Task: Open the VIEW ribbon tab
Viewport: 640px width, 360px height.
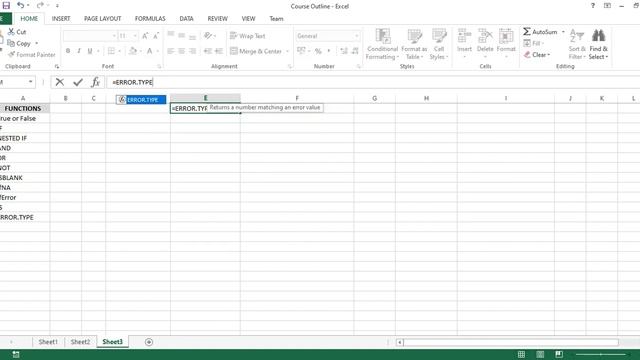Action: point(248,18)
